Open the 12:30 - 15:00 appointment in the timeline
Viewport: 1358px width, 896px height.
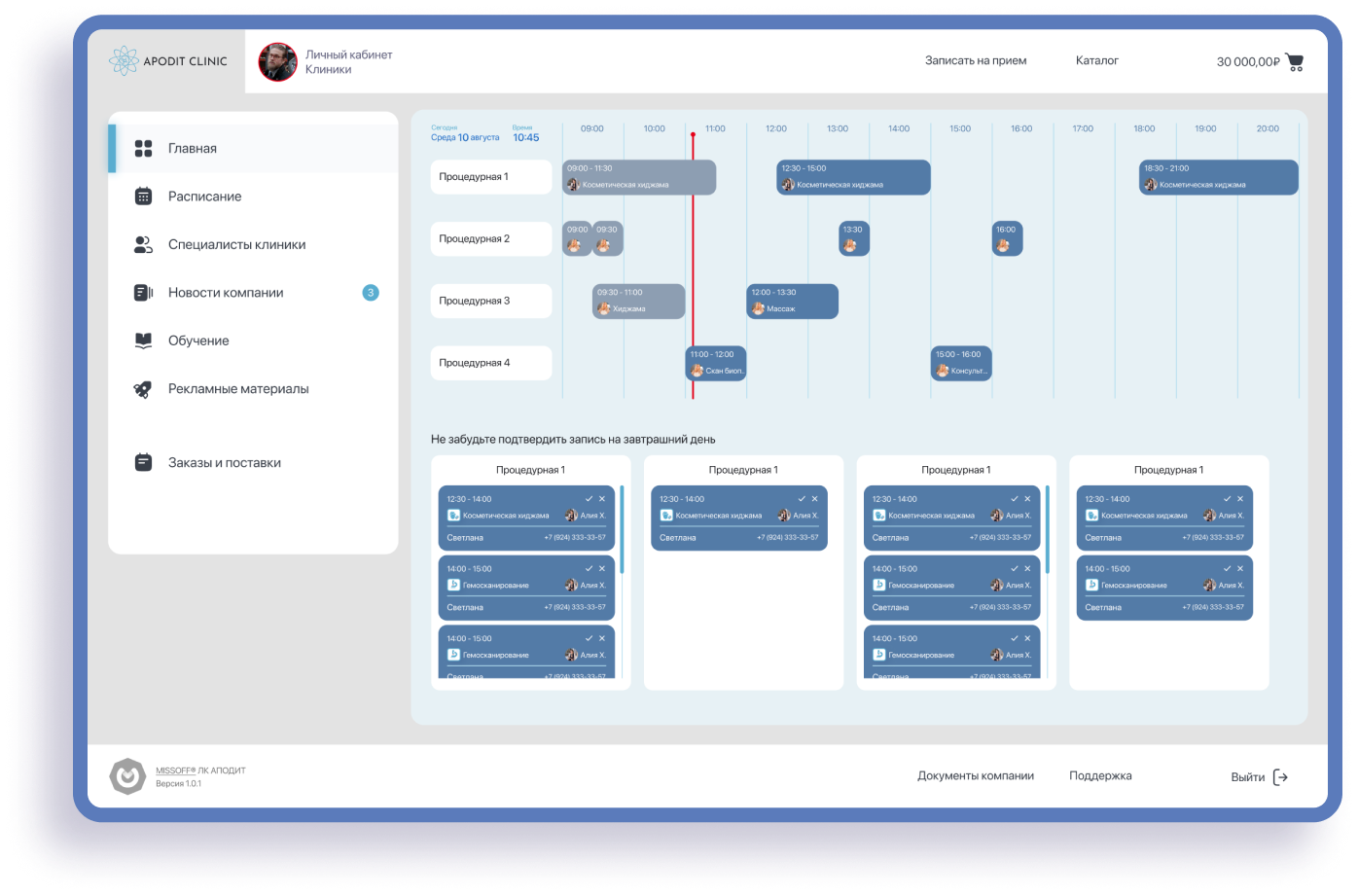[x=853, y=177]
